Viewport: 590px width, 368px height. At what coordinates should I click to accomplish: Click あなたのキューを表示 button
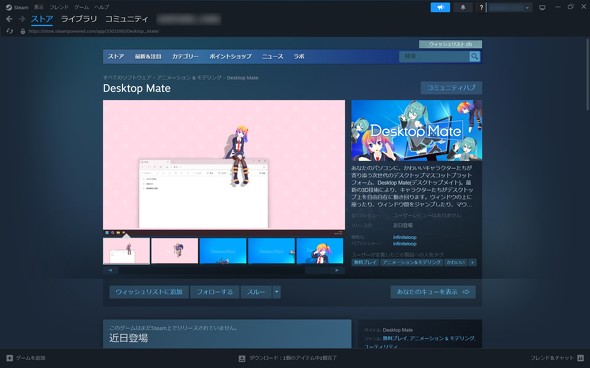433,292
